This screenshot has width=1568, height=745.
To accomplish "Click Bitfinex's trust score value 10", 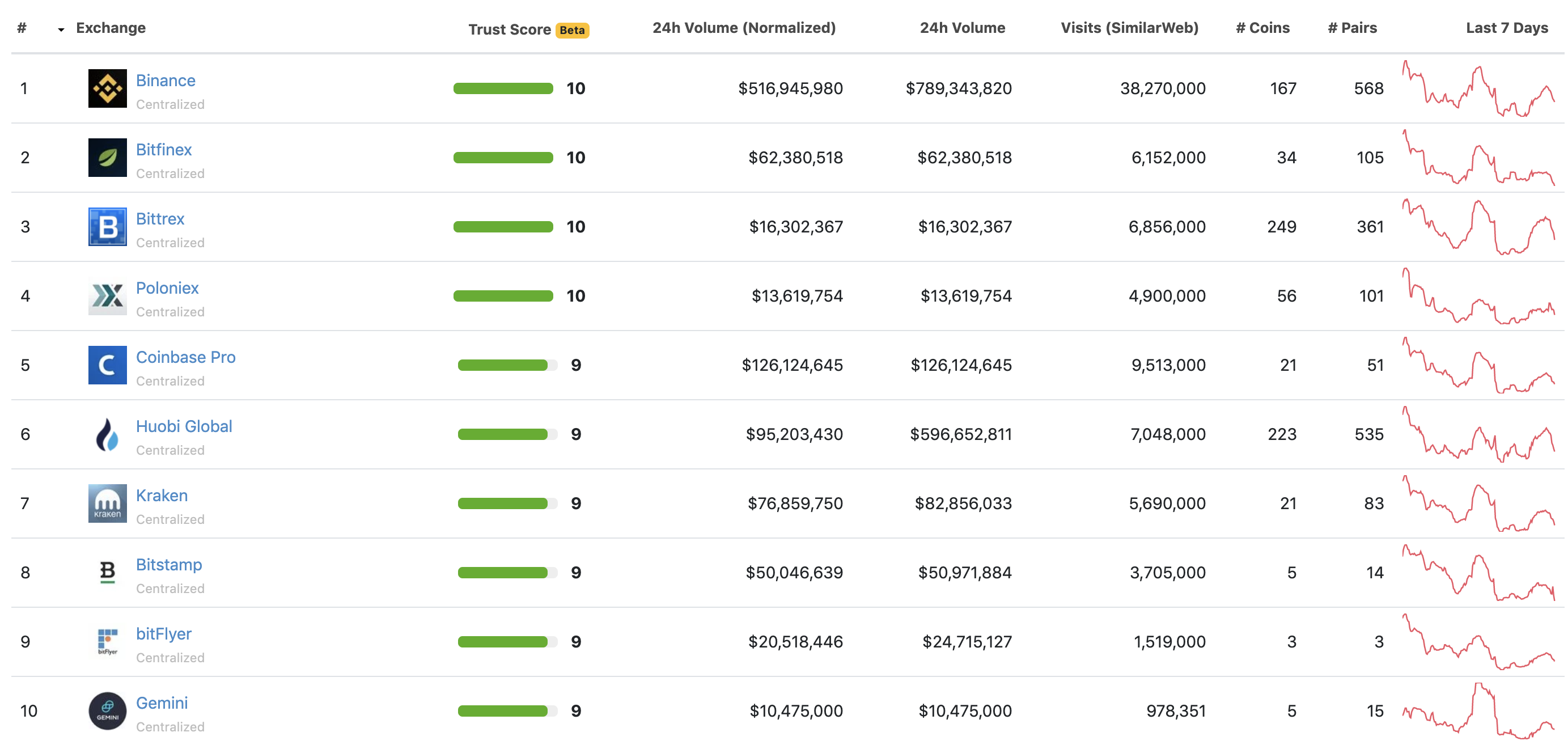I will [x=575, y=157].
